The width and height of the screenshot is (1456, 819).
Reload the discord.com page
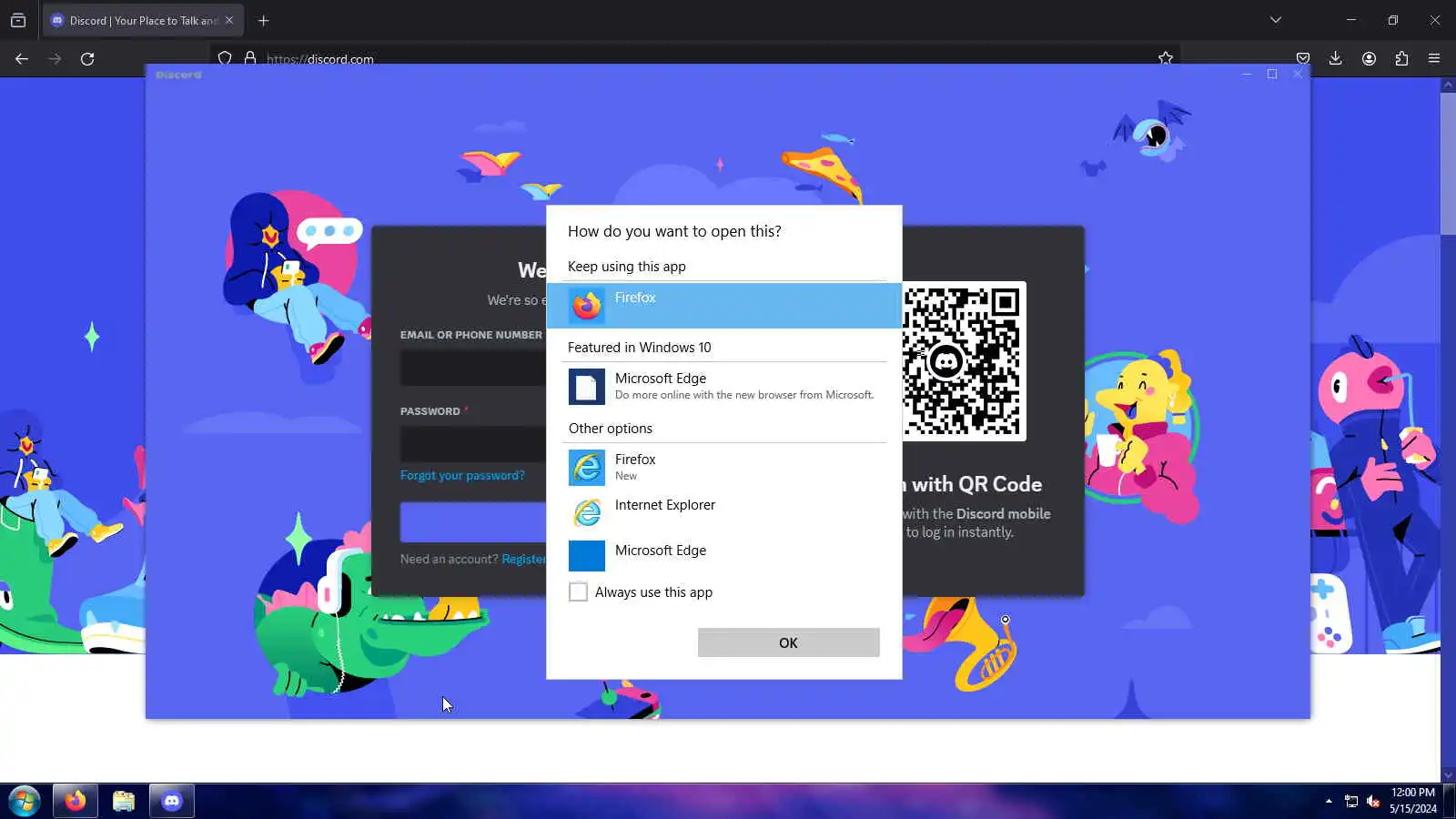pyautogui.click(x=87, y=59)
